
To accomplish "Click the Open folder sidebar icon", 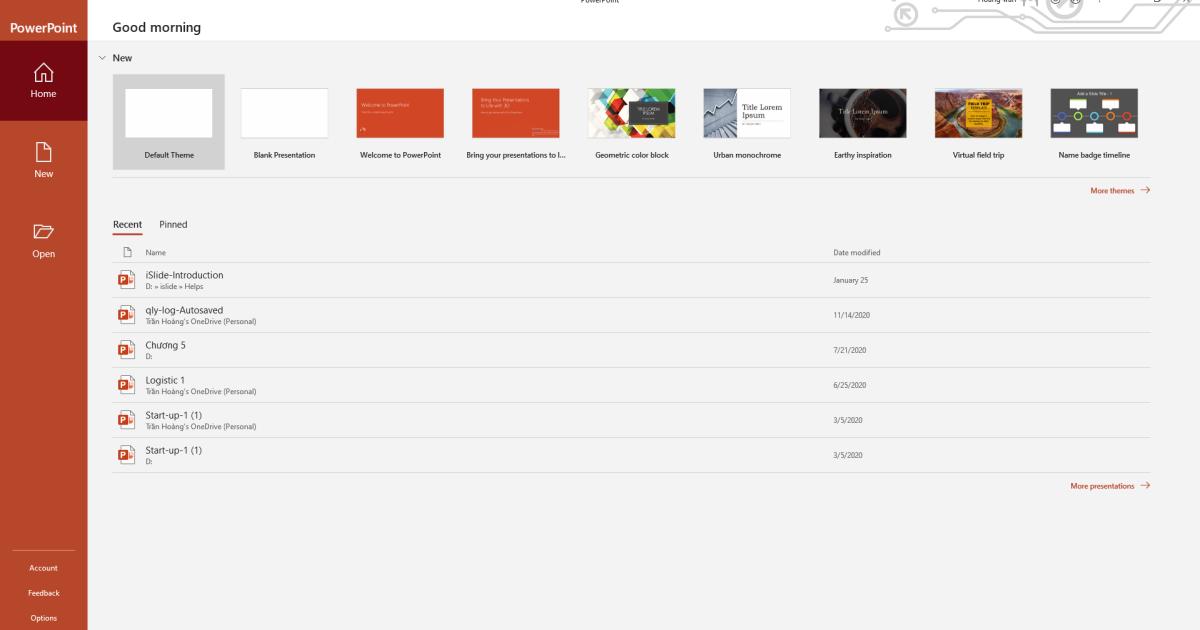I will point(43,232).
